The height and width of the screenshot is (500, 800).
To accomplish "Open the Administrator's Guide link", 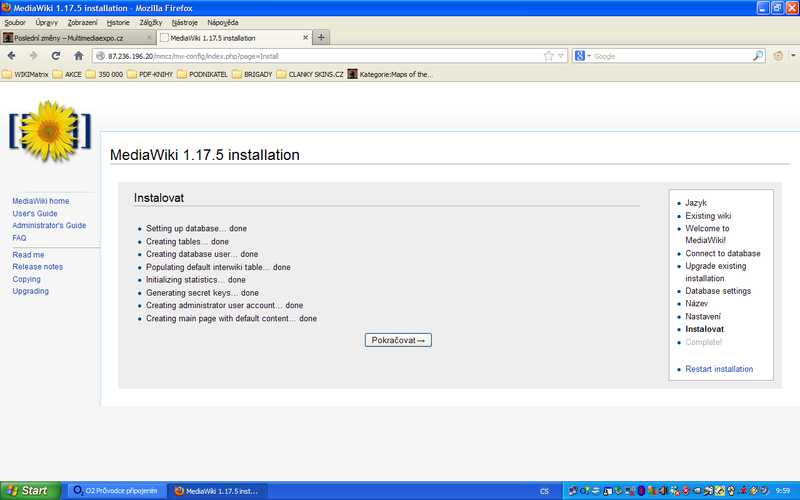I will point(49,226).
